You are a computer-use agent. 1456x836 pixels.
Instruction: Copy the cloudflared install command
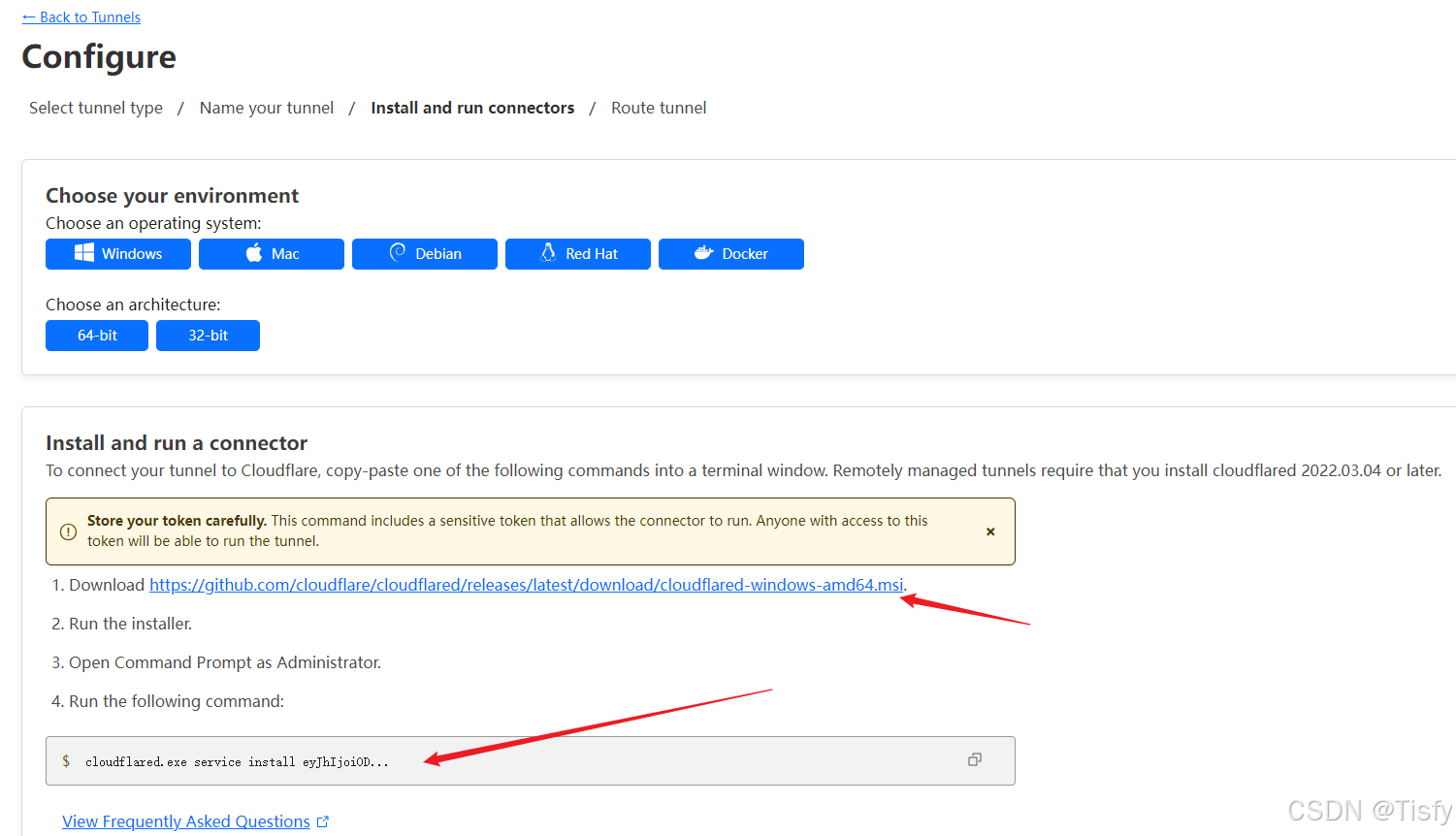(975, 759)
